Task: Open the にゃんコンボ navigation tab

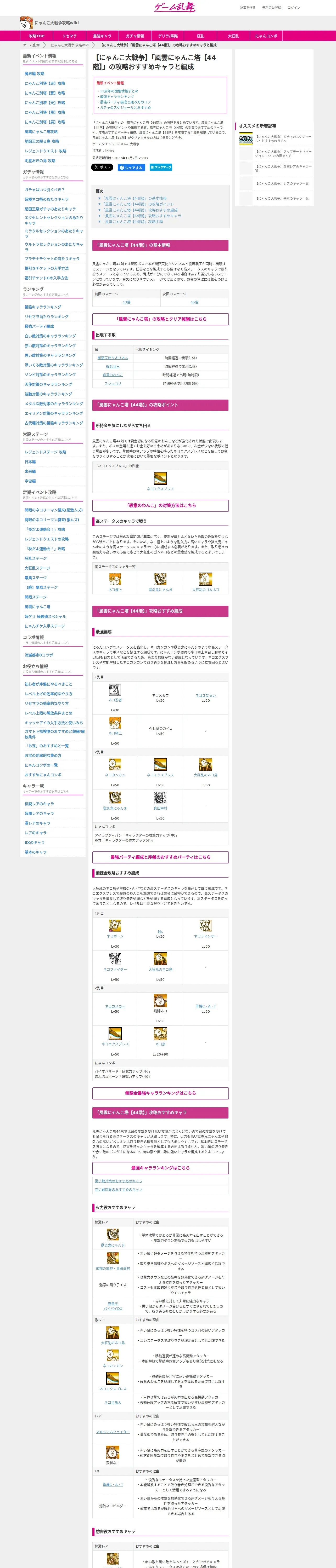Action: pyautogui.click(x=266, y=36)
